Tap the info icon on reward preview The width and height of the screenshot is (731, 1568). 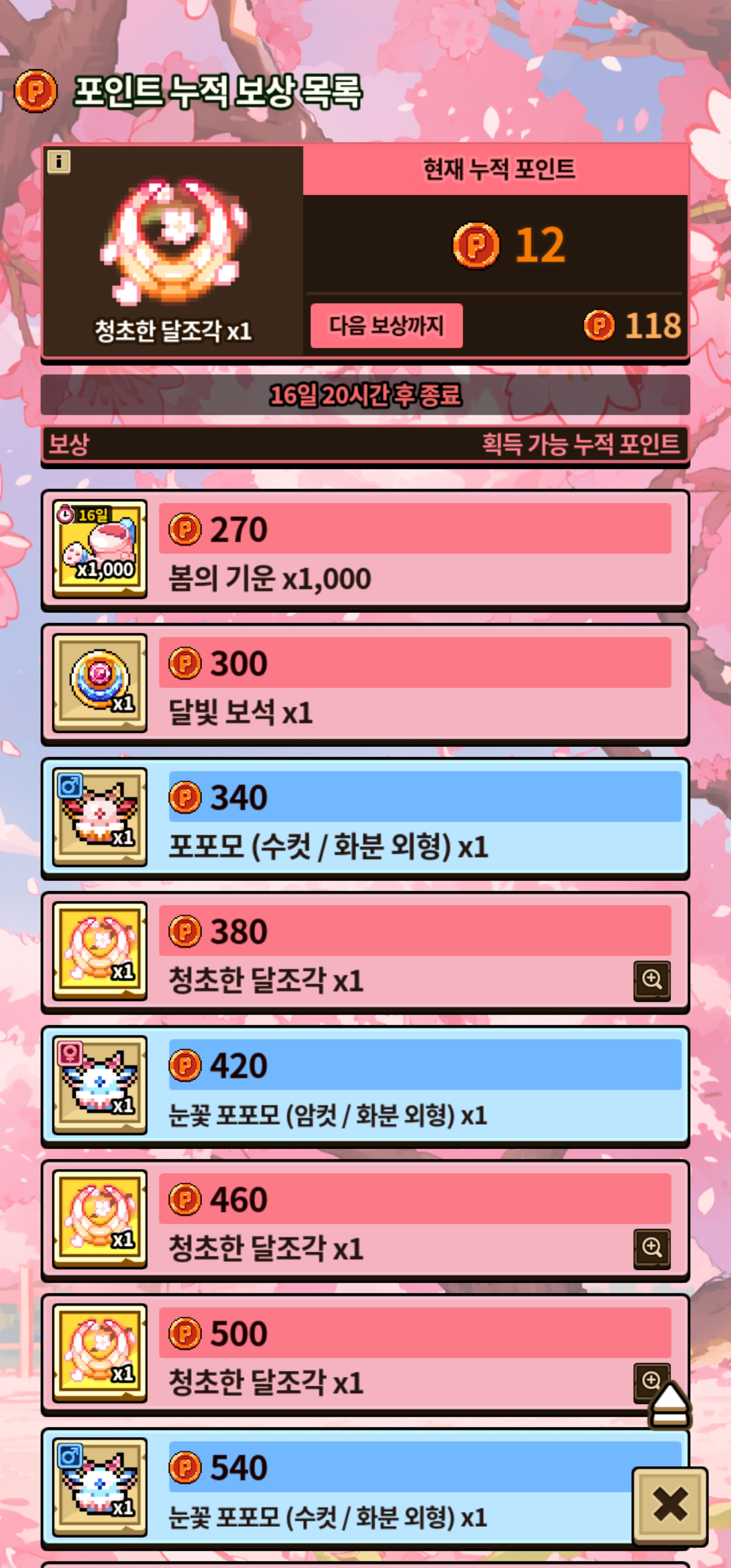coord(59,162)
